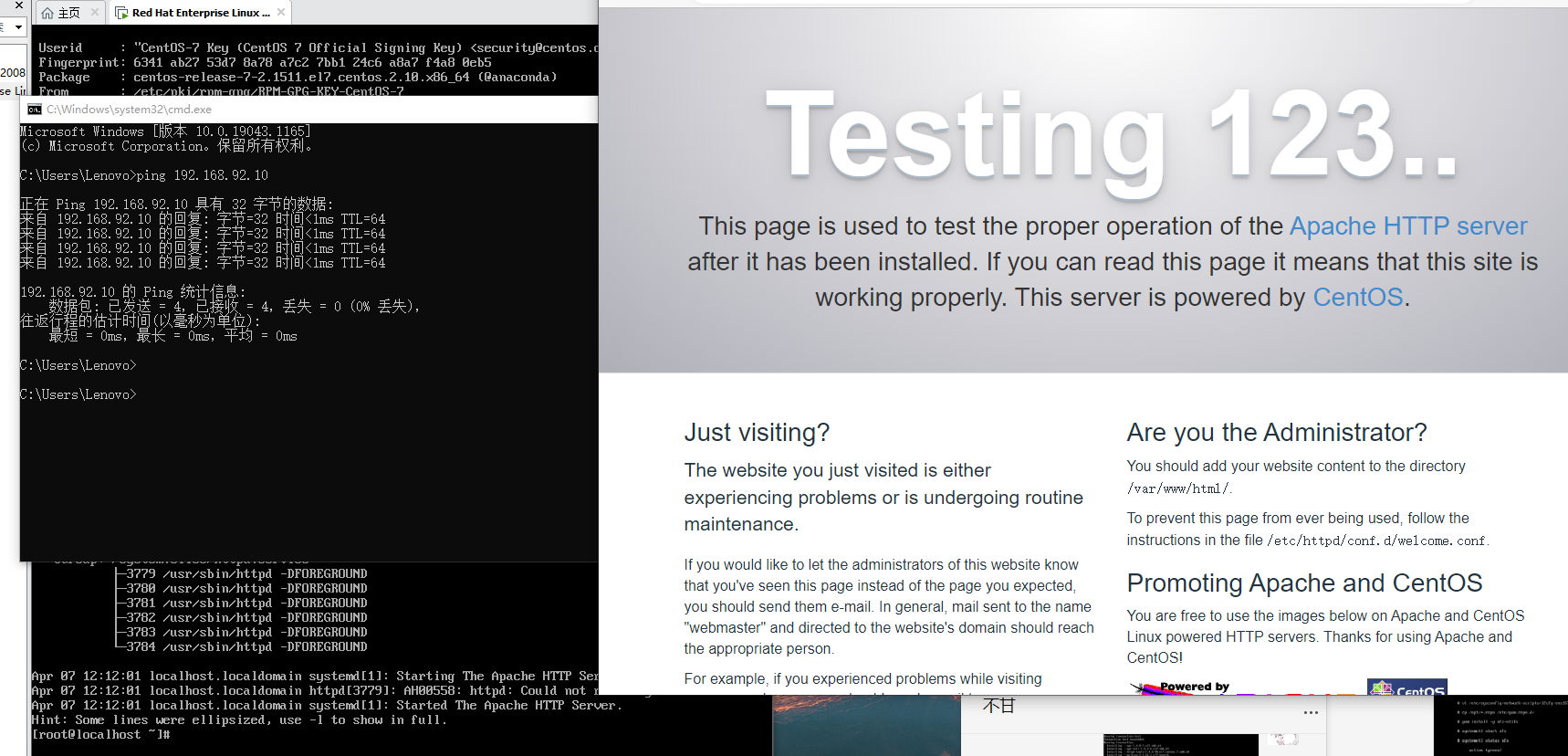Click the '不甘' text below the browser
The height and width of the screenshot is (756, 1568).
click(x=998, y=706)
